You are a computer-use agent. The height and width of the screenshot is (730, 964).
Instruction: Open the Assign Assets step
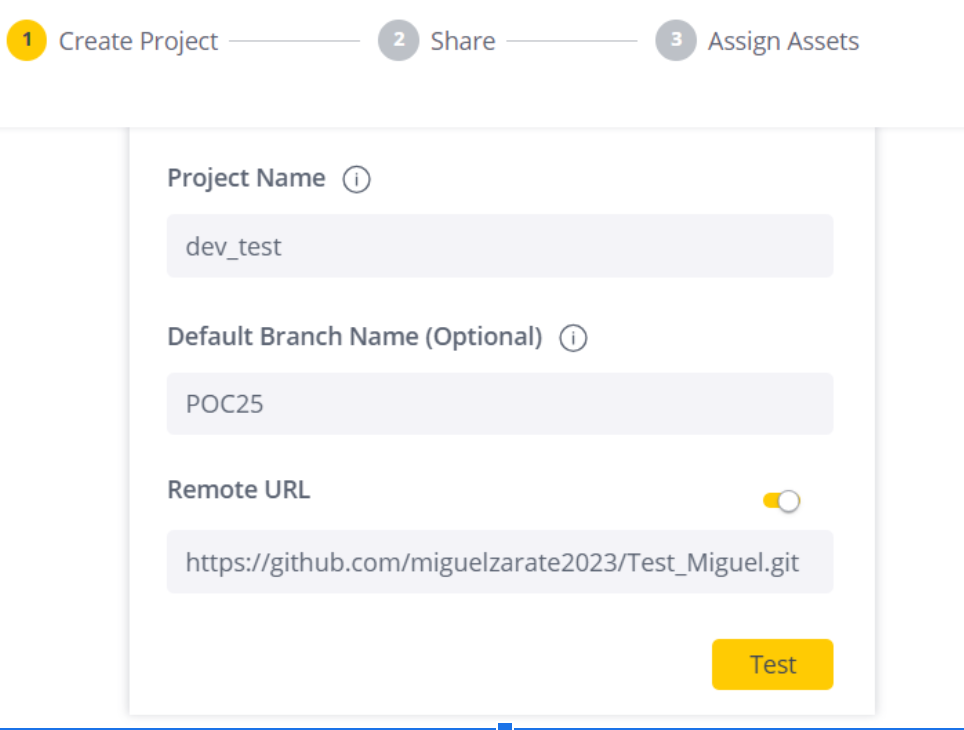pos(783,41)
